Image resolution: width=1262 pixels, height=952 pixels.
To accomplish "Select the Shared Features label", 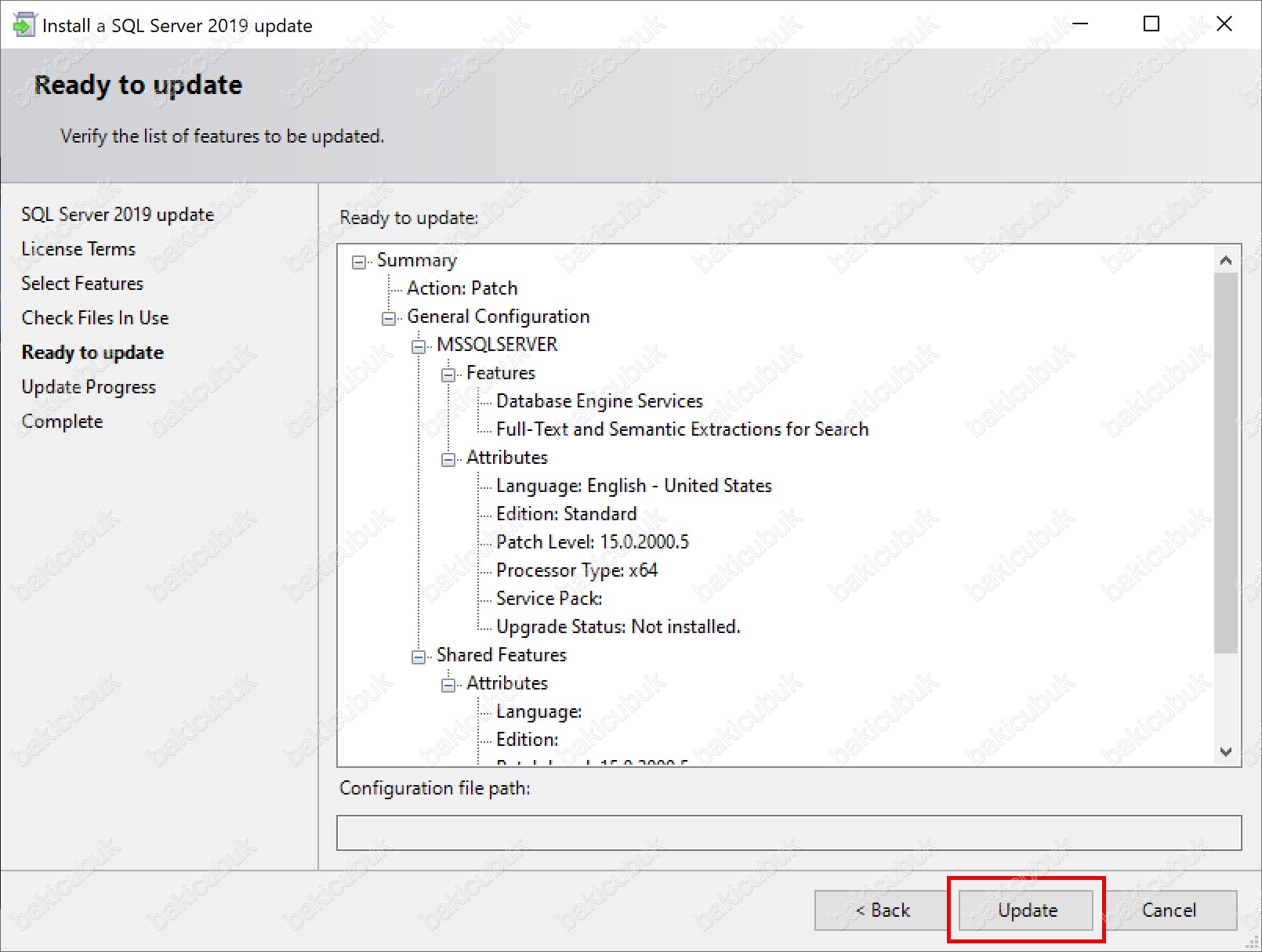I will point(502,655).
